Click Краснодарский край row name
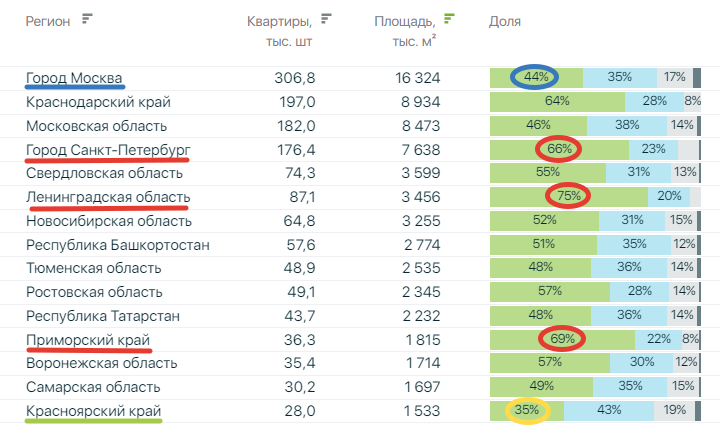 point(98,102)
